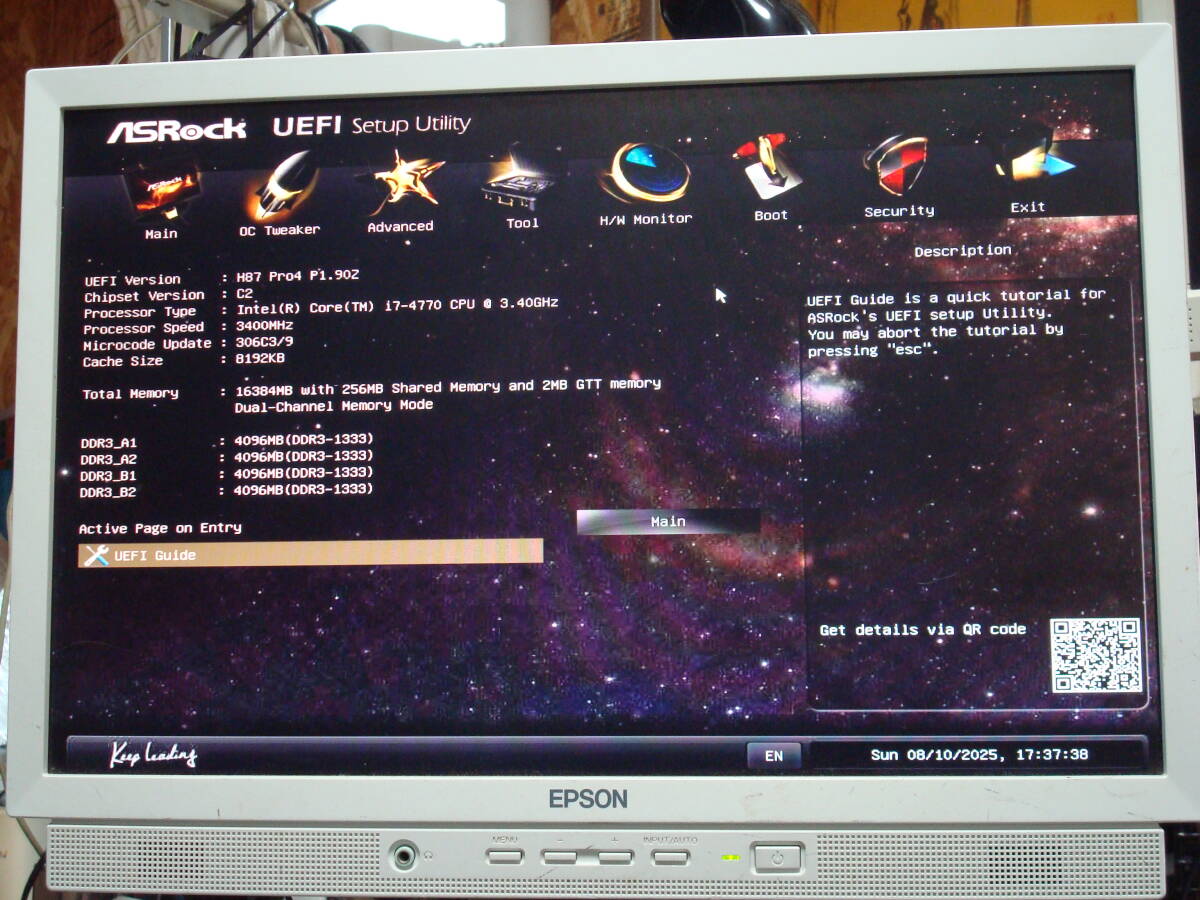
Task: Click the Keep Leading slogan
Action: point(153,755)
